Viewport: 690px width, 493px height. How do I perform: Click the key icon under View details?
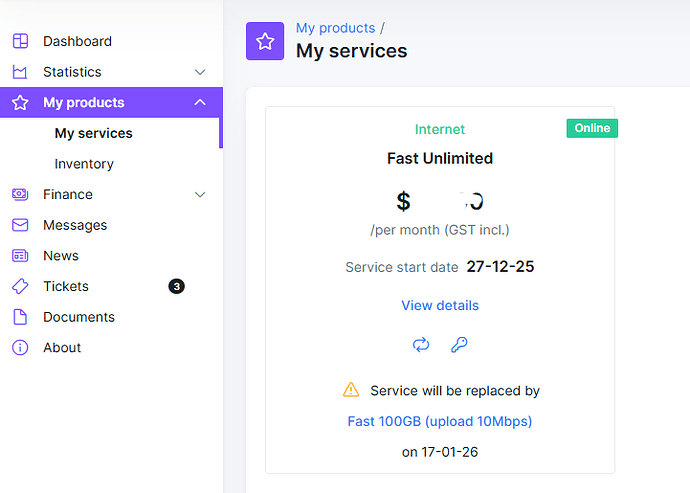tap(459, 345)
